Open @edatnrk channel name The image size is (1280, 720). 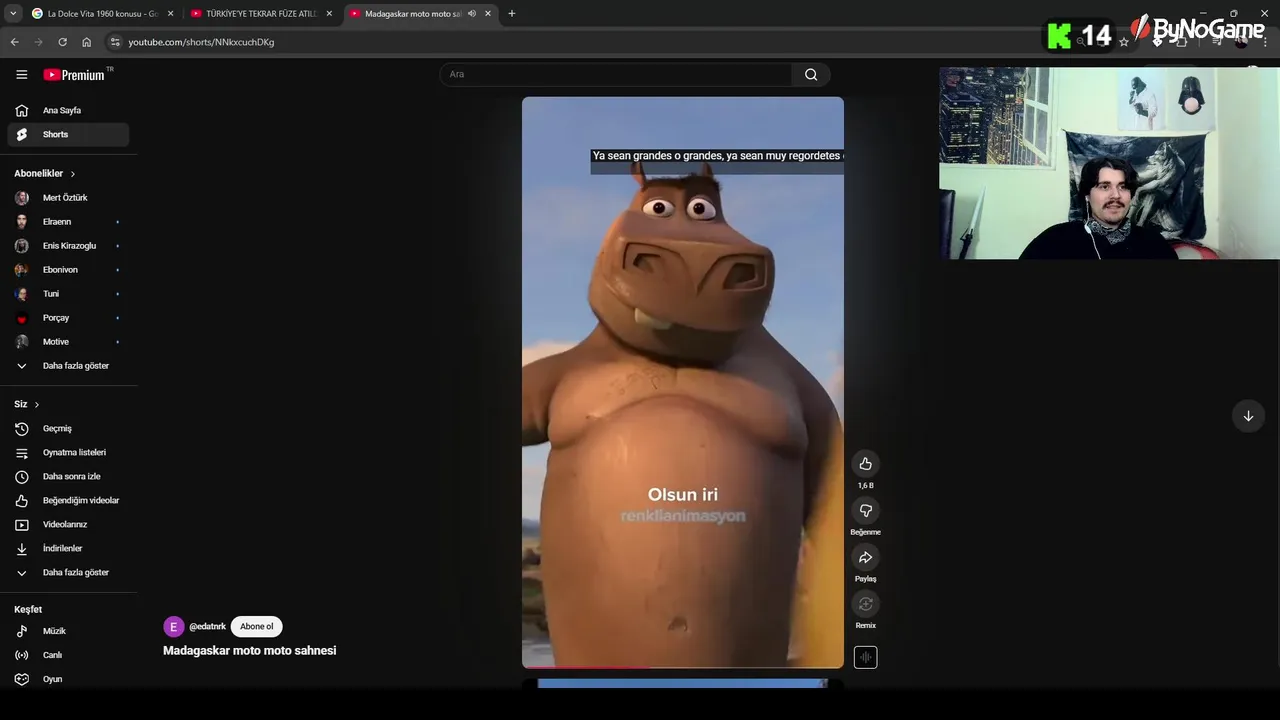207,627
